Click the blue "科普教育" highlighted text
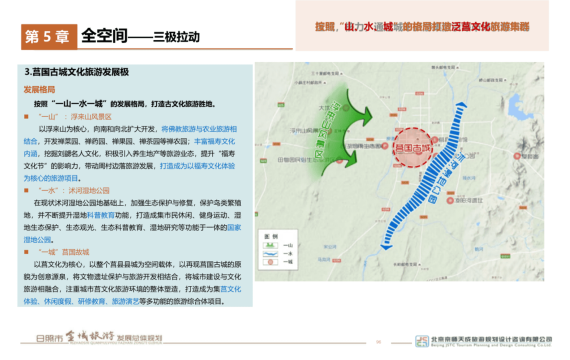570x360 pixels. 101,215
